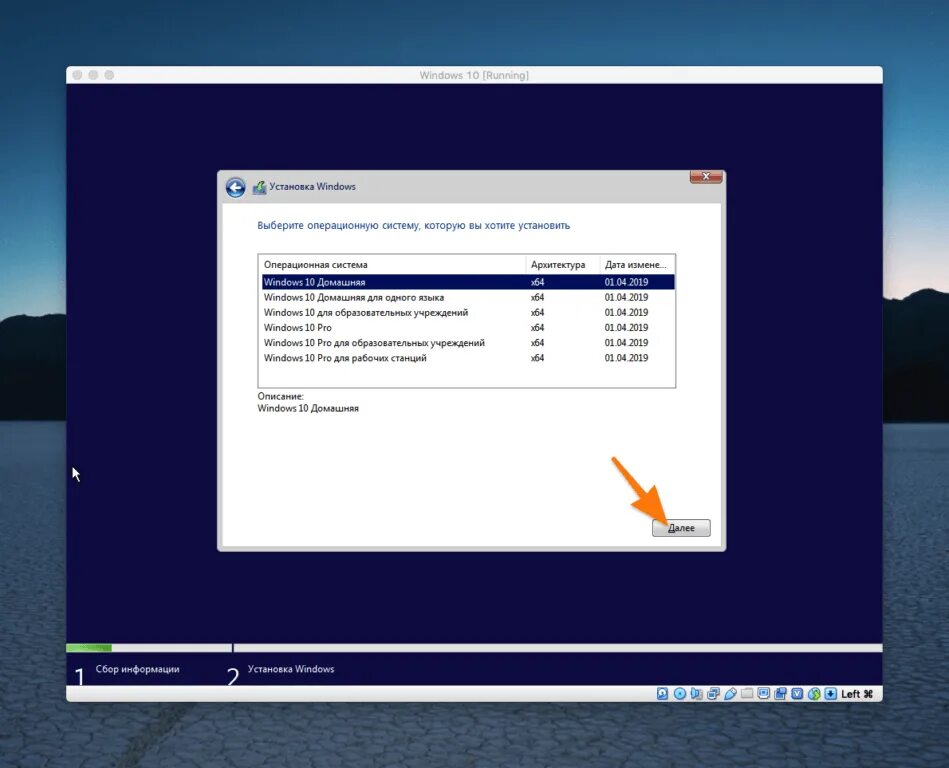Image resolution: width=949 pixels, height=768 pixels.
Task: Select Windows 10 для образовательных учреждений
Action: click(468, 312)
